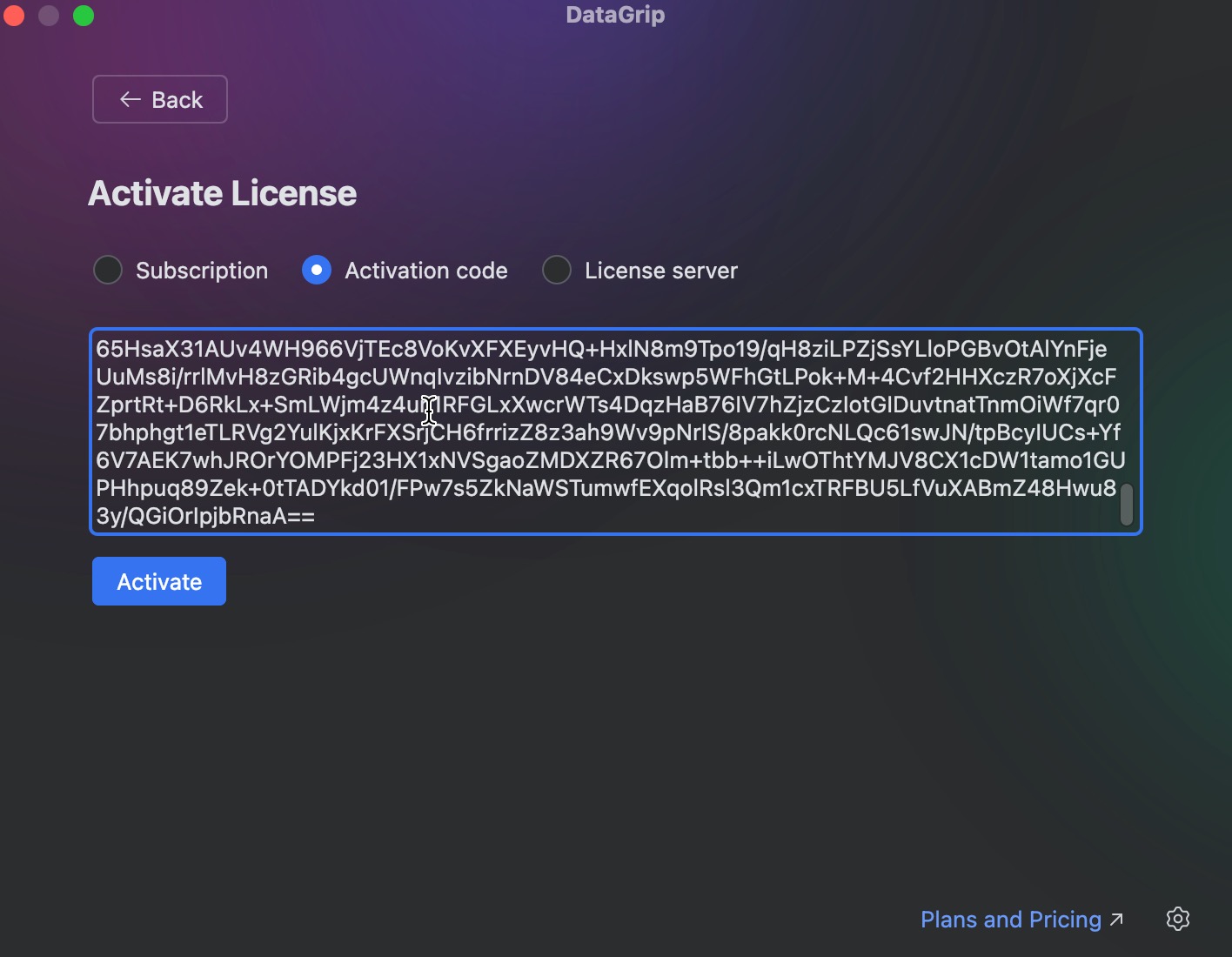The height and width of the screenshot is (957, 1232).
Task: Click the scrollbar thumb in the code box
Action: pos(1126,505)
